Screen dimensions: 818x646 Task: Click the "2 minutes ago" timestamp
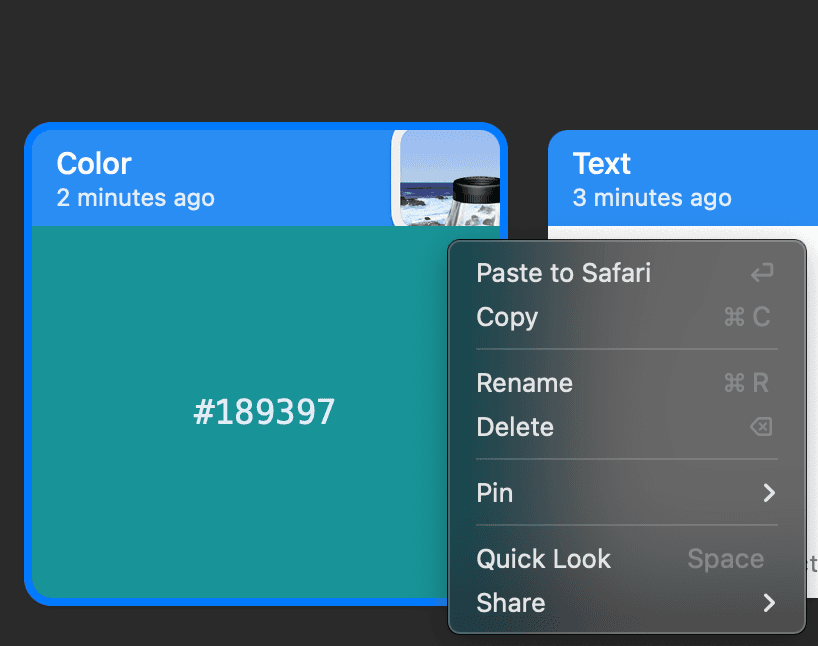tap(136, 198)
